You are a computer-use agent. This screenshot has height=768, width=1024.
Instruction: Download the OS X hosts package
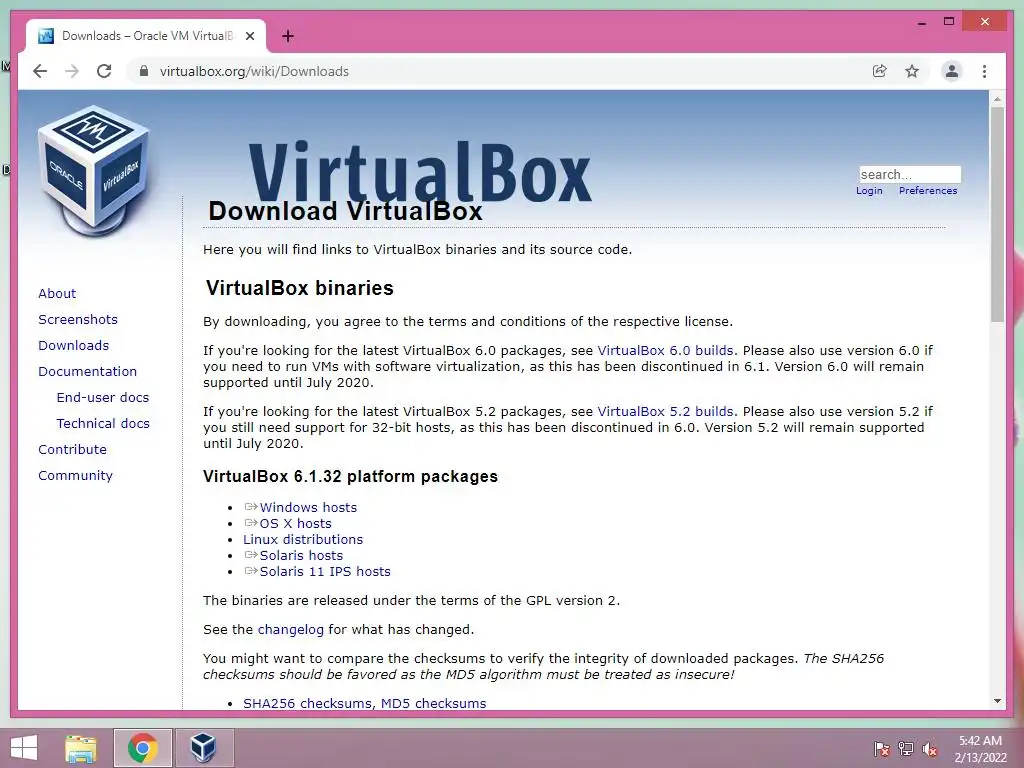pyautogui.click(x=295, y=524)
